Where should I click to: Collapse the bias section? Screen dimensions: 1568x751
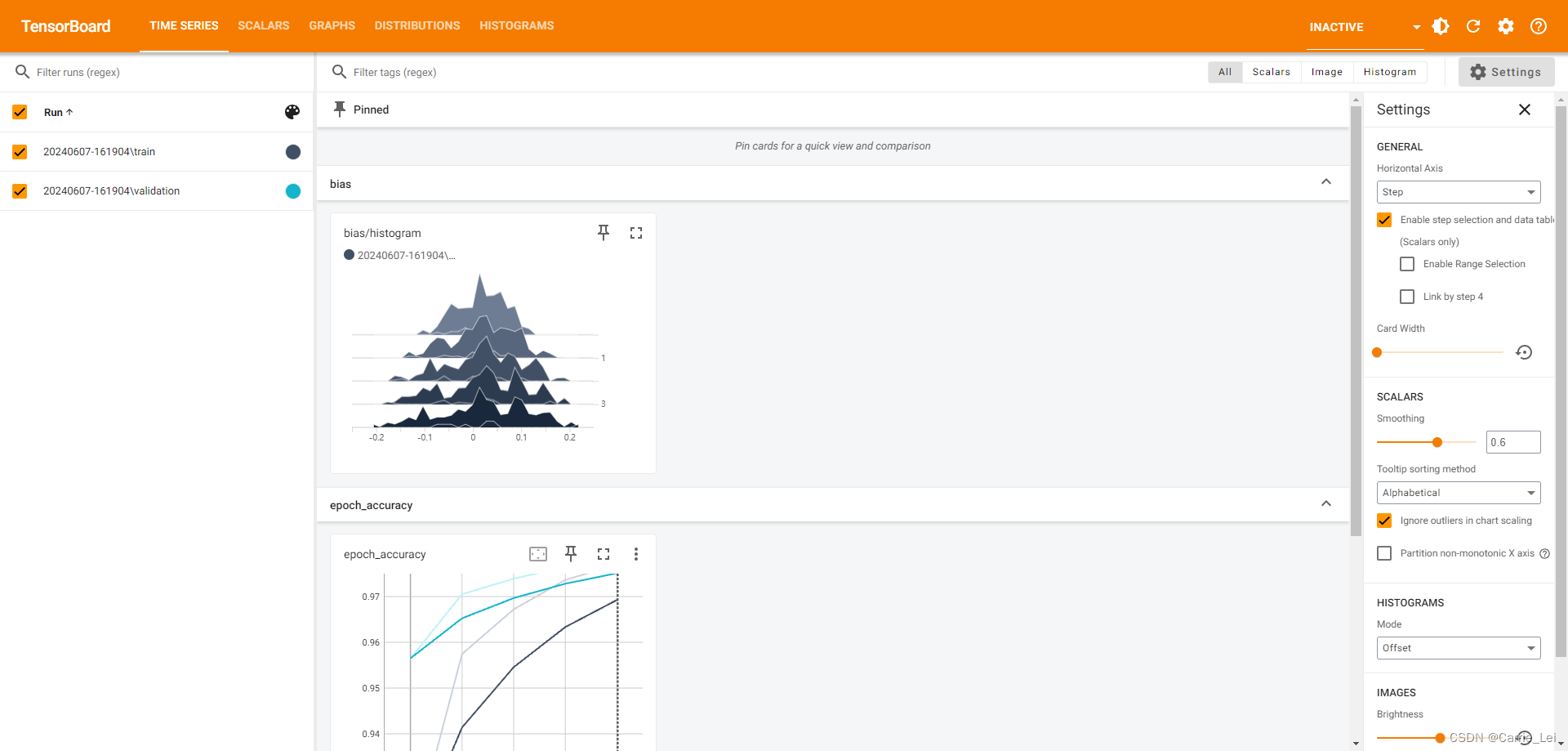click(x=1326, y=182)
